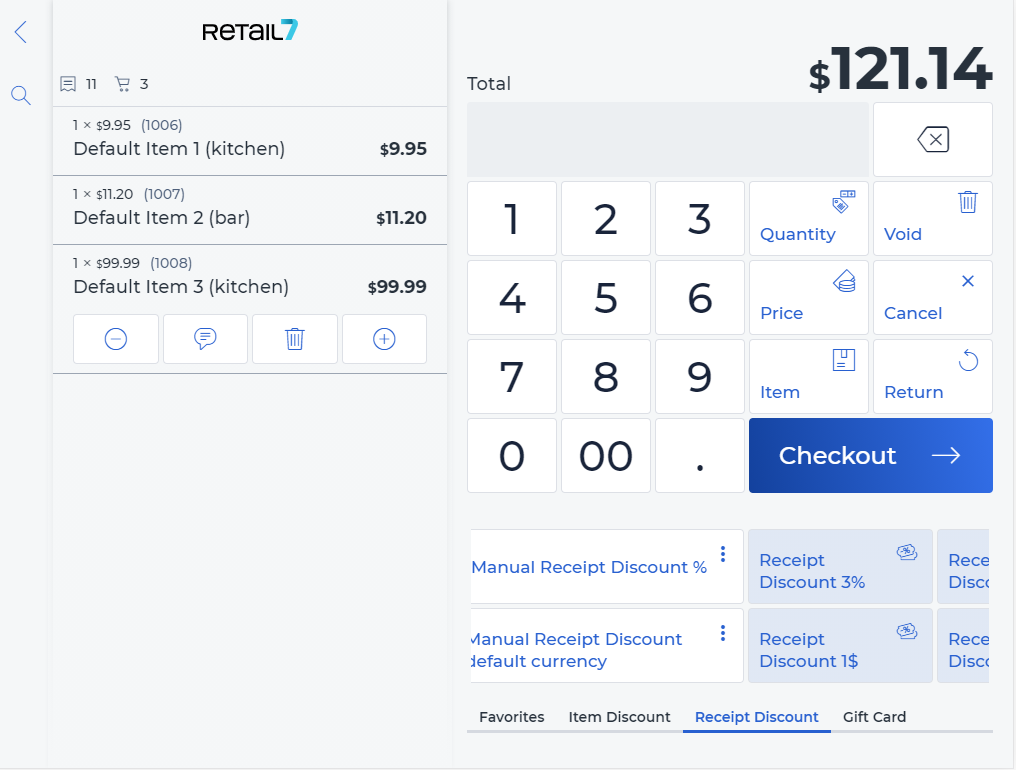
Task: Click the Retail7 logo
Action: (x=250, y=30)
